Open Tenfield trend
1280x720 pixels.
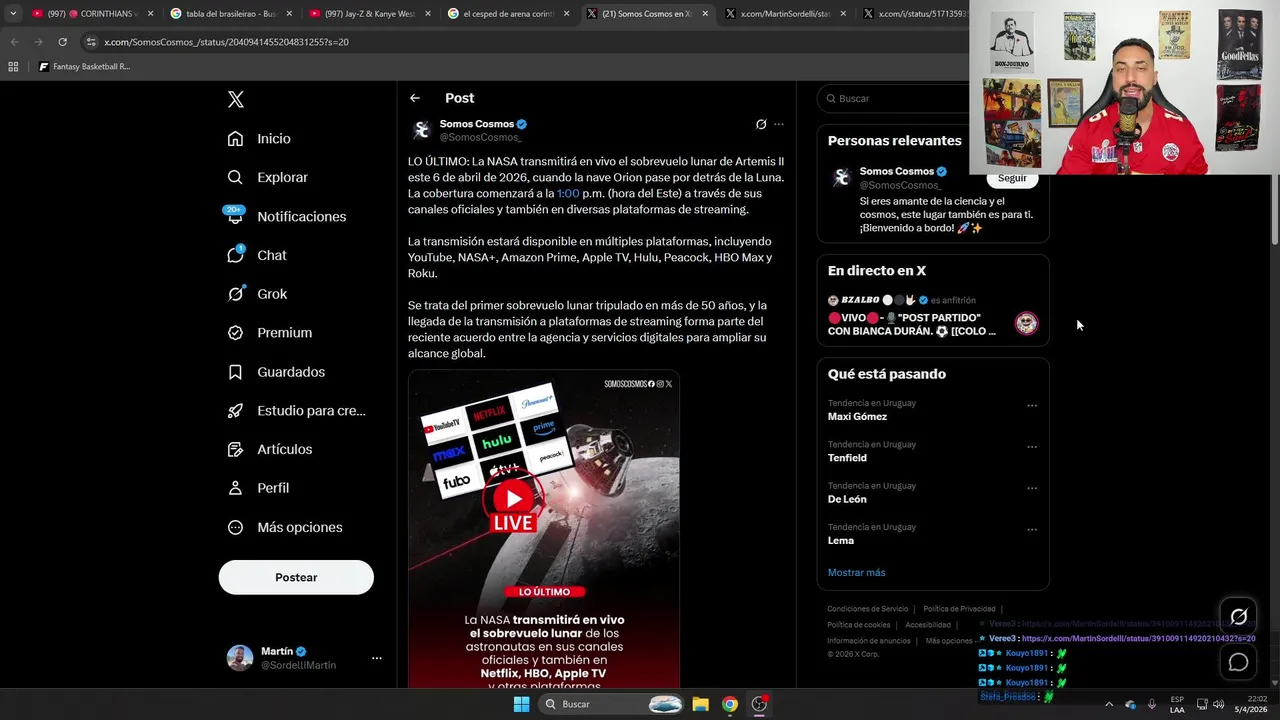(847, 458)
